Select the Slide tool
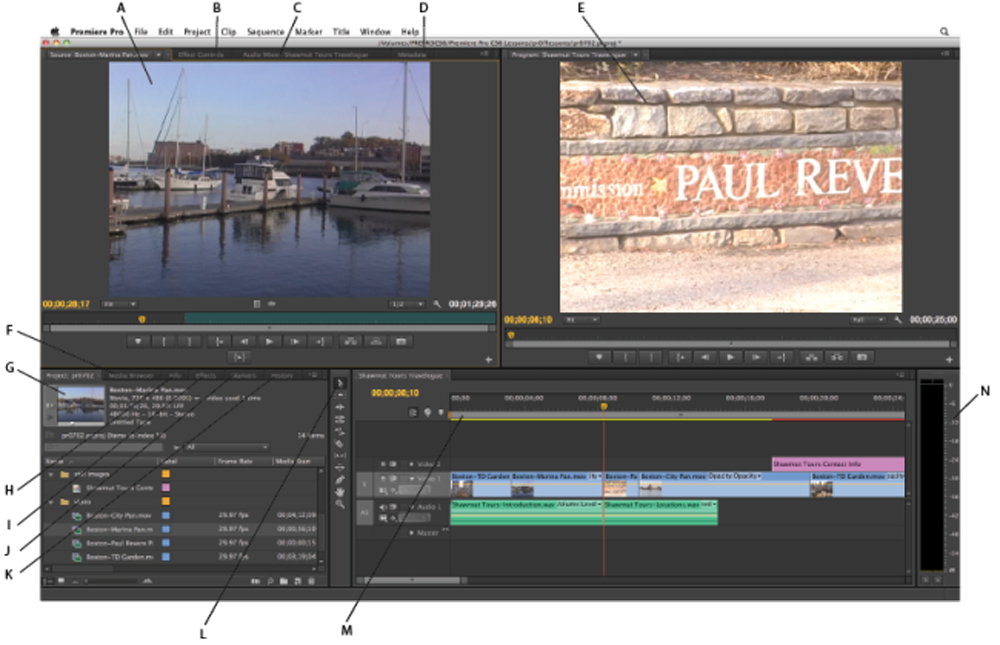1000x645 pixels. 340,468
